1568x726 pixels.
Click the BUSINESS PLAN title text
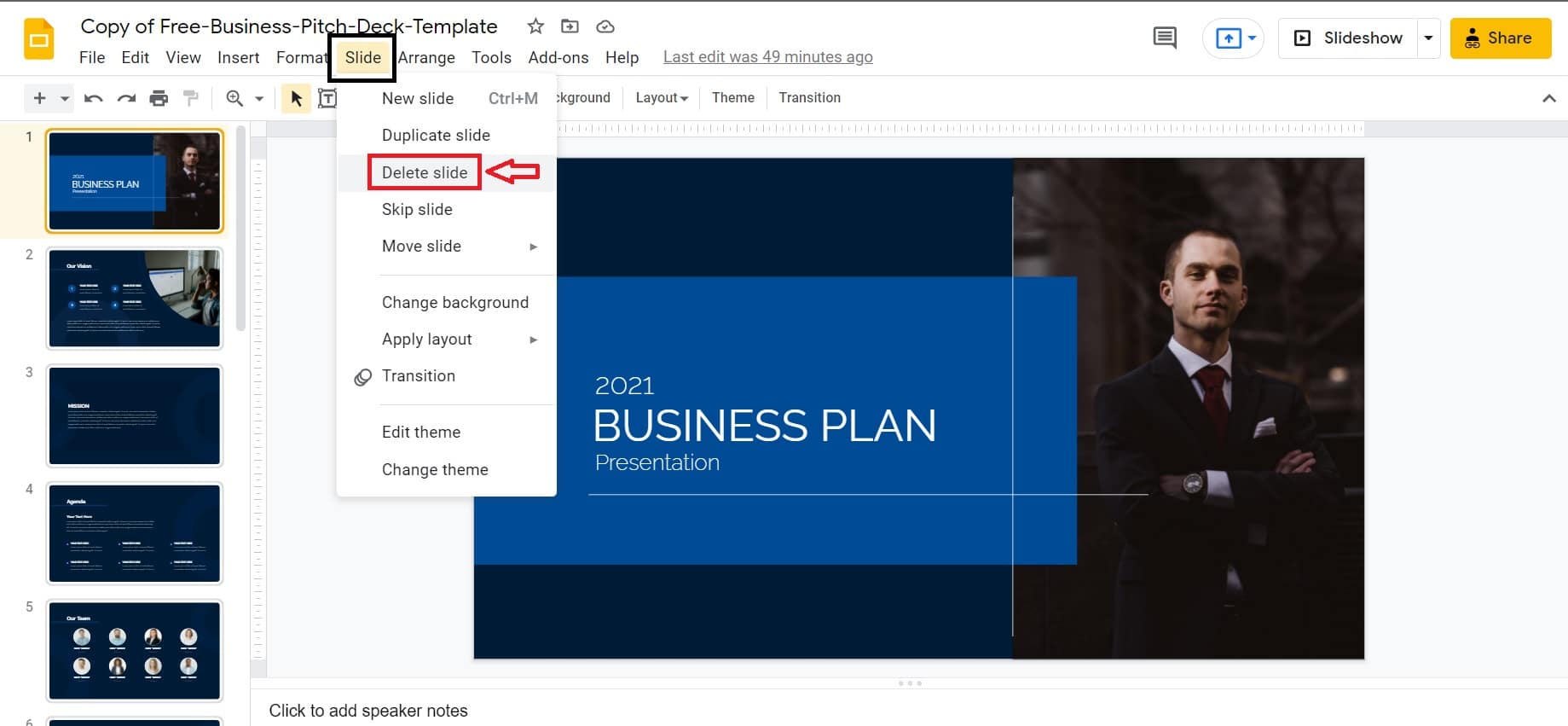(x=764, y=425)
